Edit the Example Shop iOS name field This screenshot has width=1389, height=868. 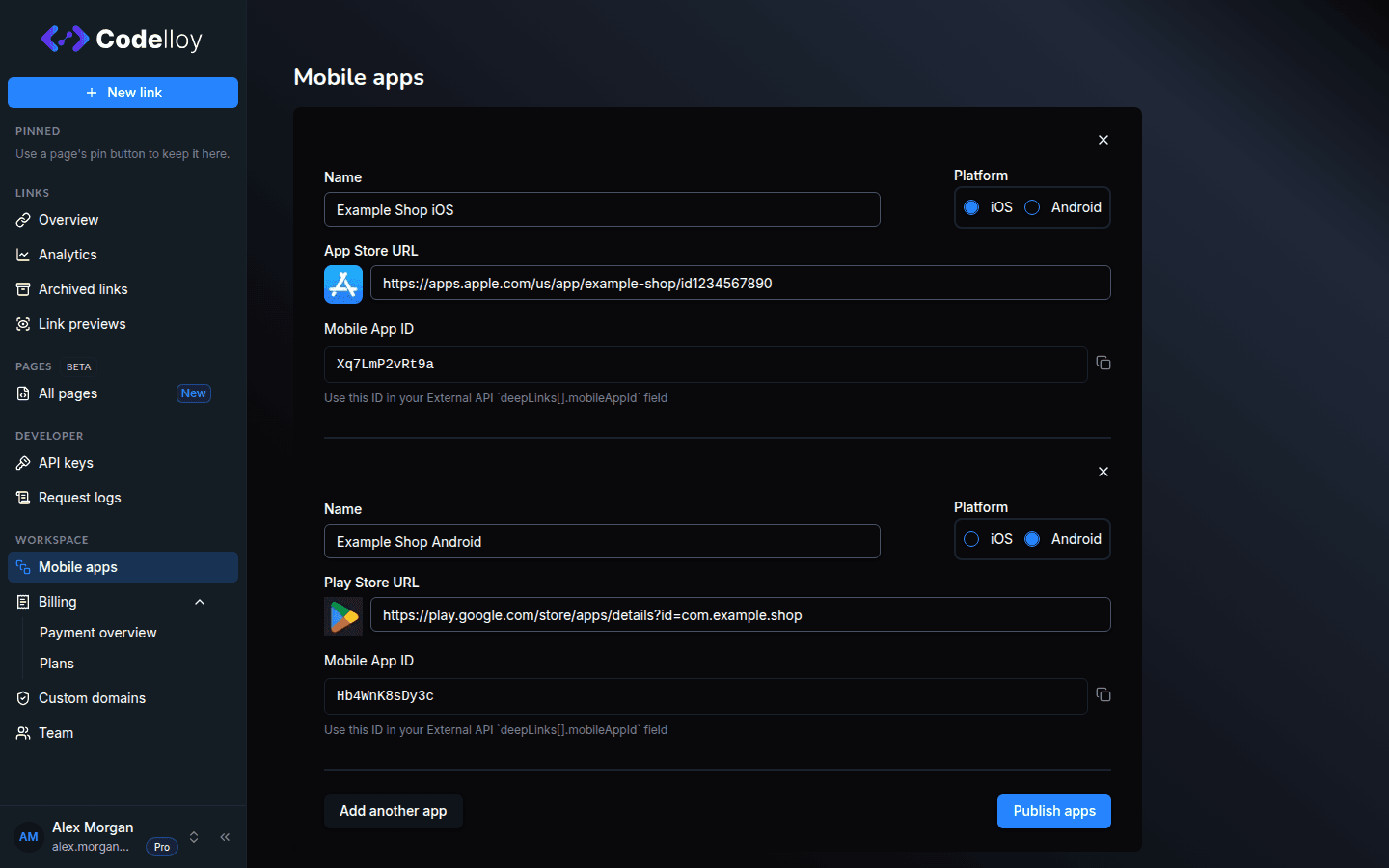[602, 209]
